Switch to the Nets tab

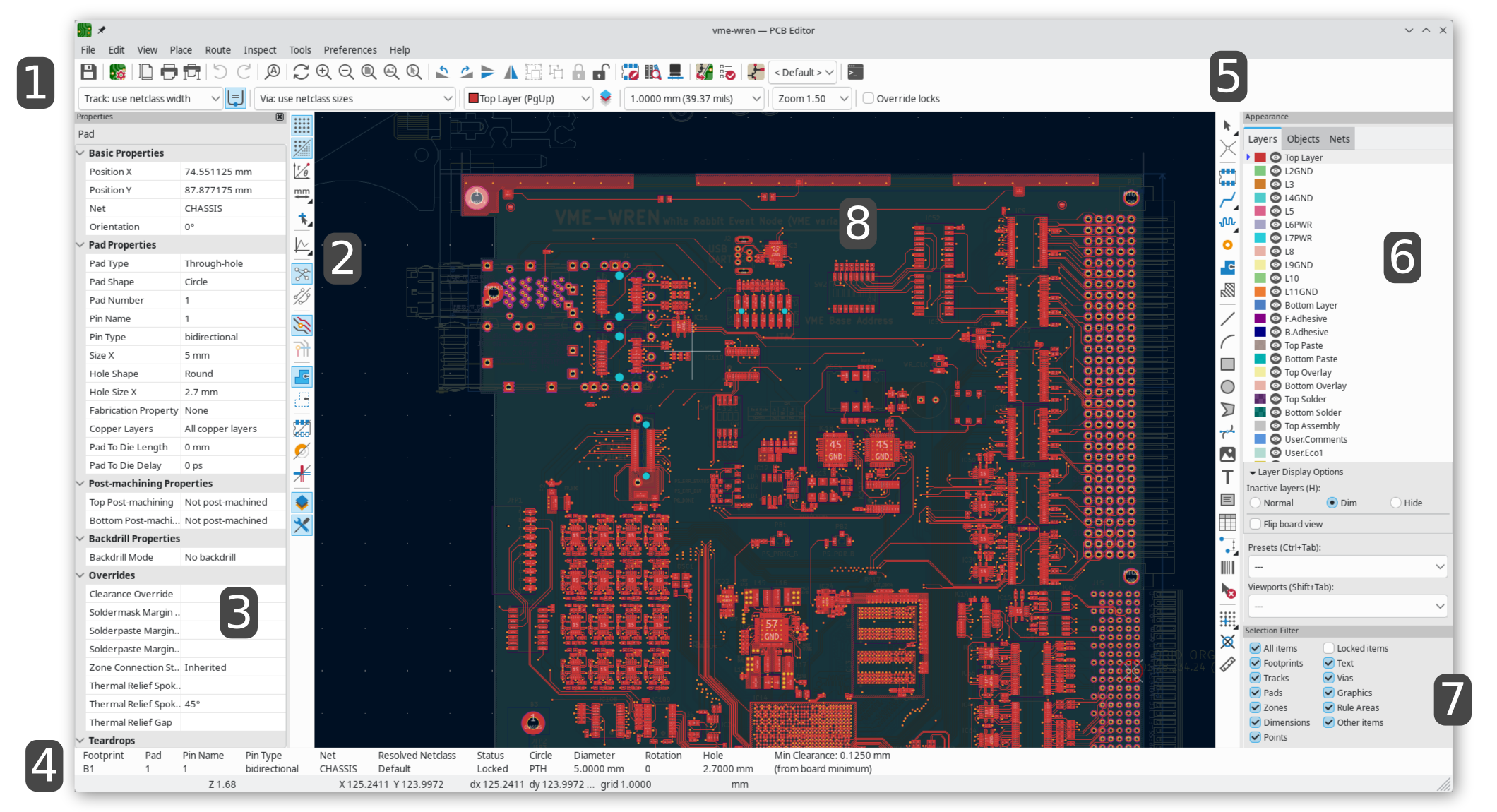pos(1340,138)
